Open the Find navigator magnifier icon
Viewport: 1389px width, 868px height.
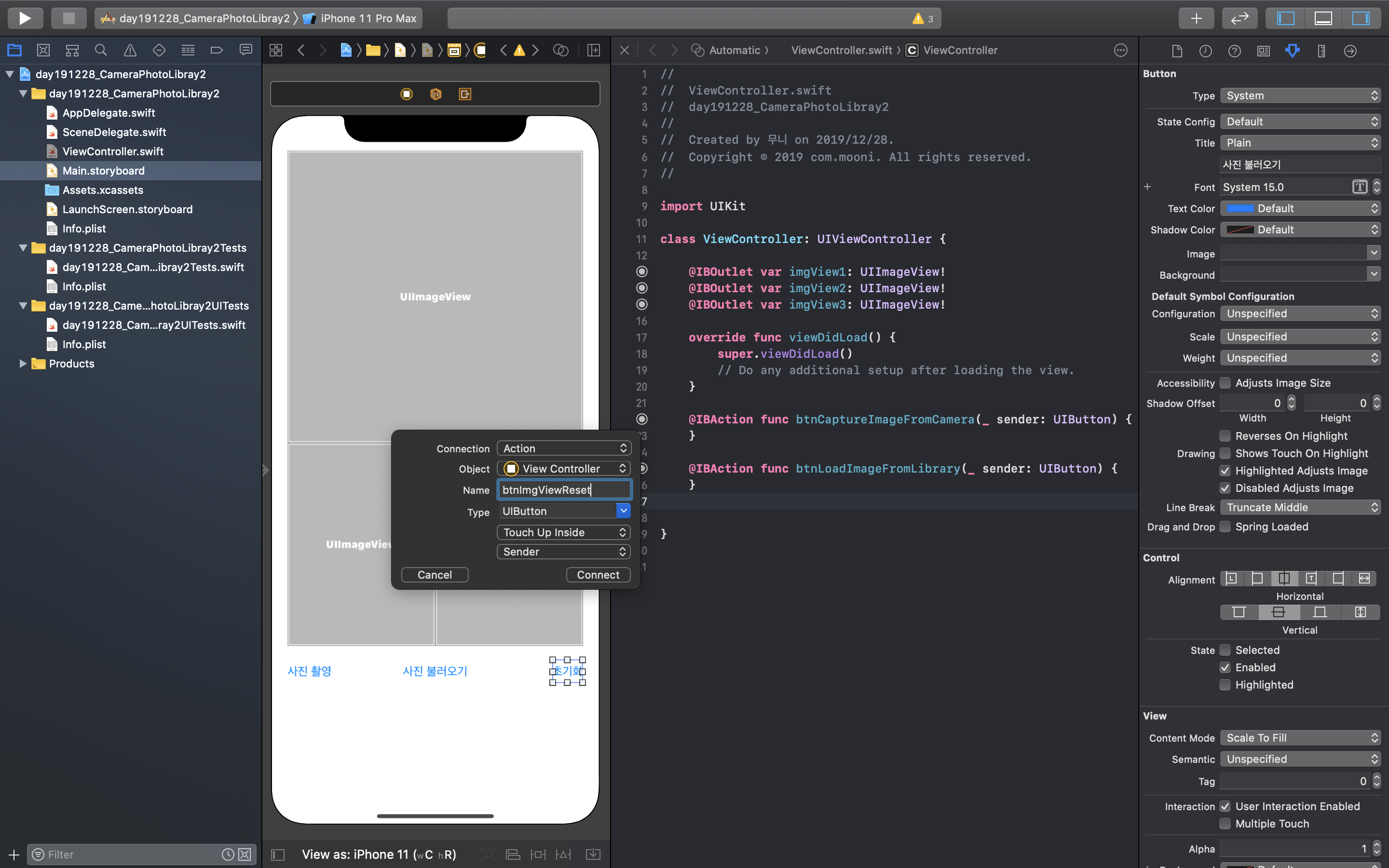coord(101,51)
